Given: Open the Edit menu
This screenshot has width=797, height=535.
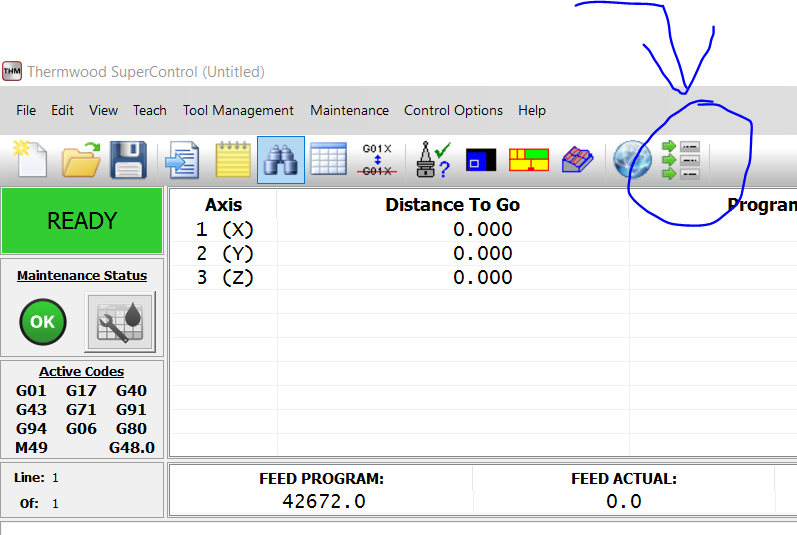Looking at the screenshot, I should [62, 110].
